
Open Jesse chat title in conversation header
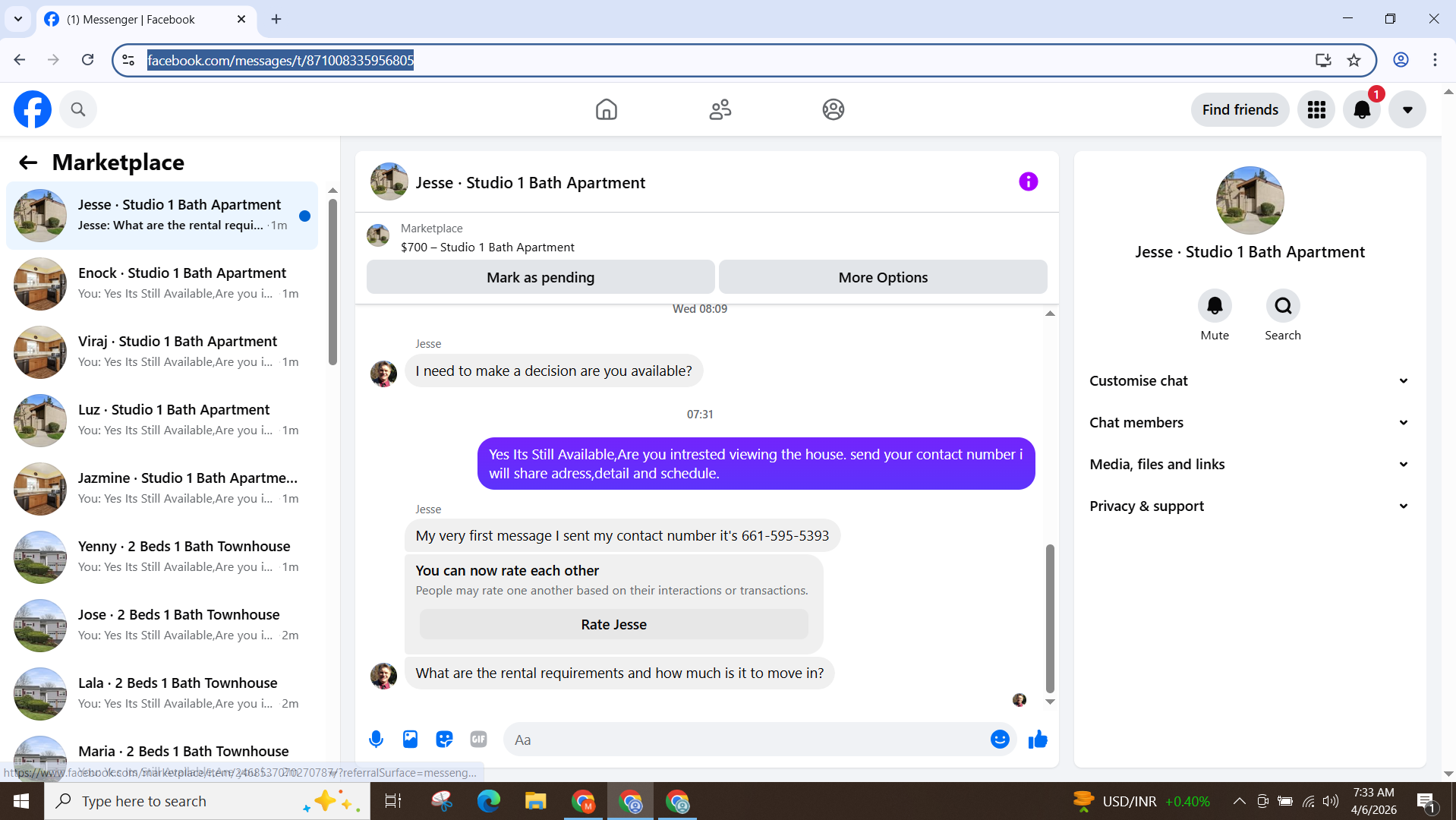coord(531,183)
